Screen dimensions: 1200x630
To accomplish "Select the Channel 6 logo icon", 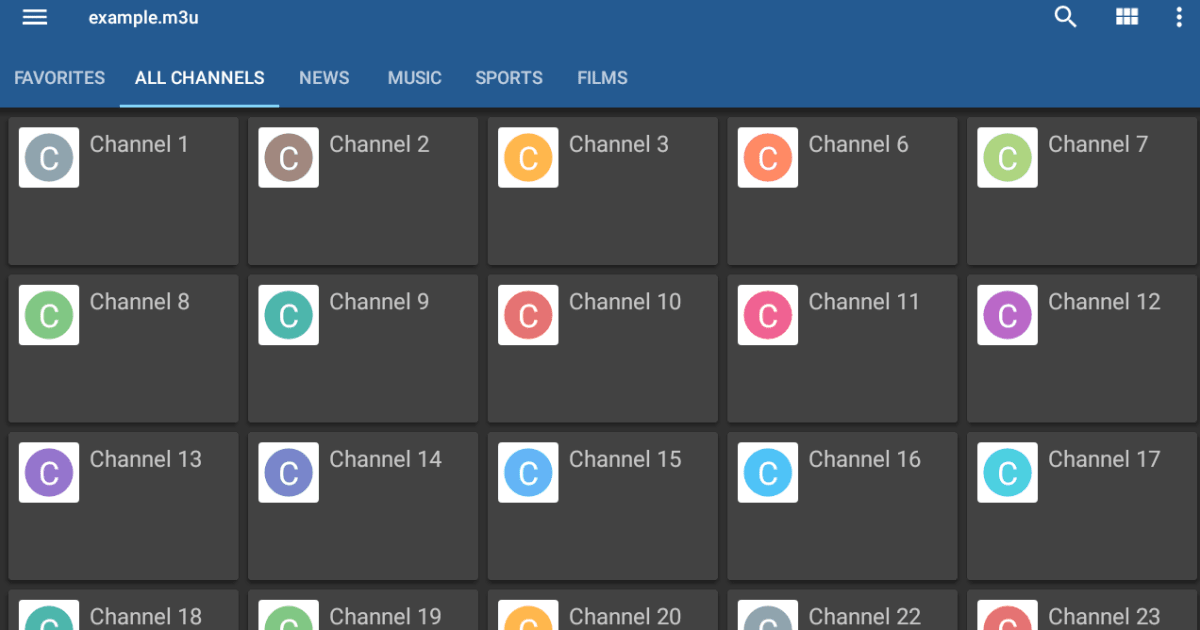I will point(767,157).
